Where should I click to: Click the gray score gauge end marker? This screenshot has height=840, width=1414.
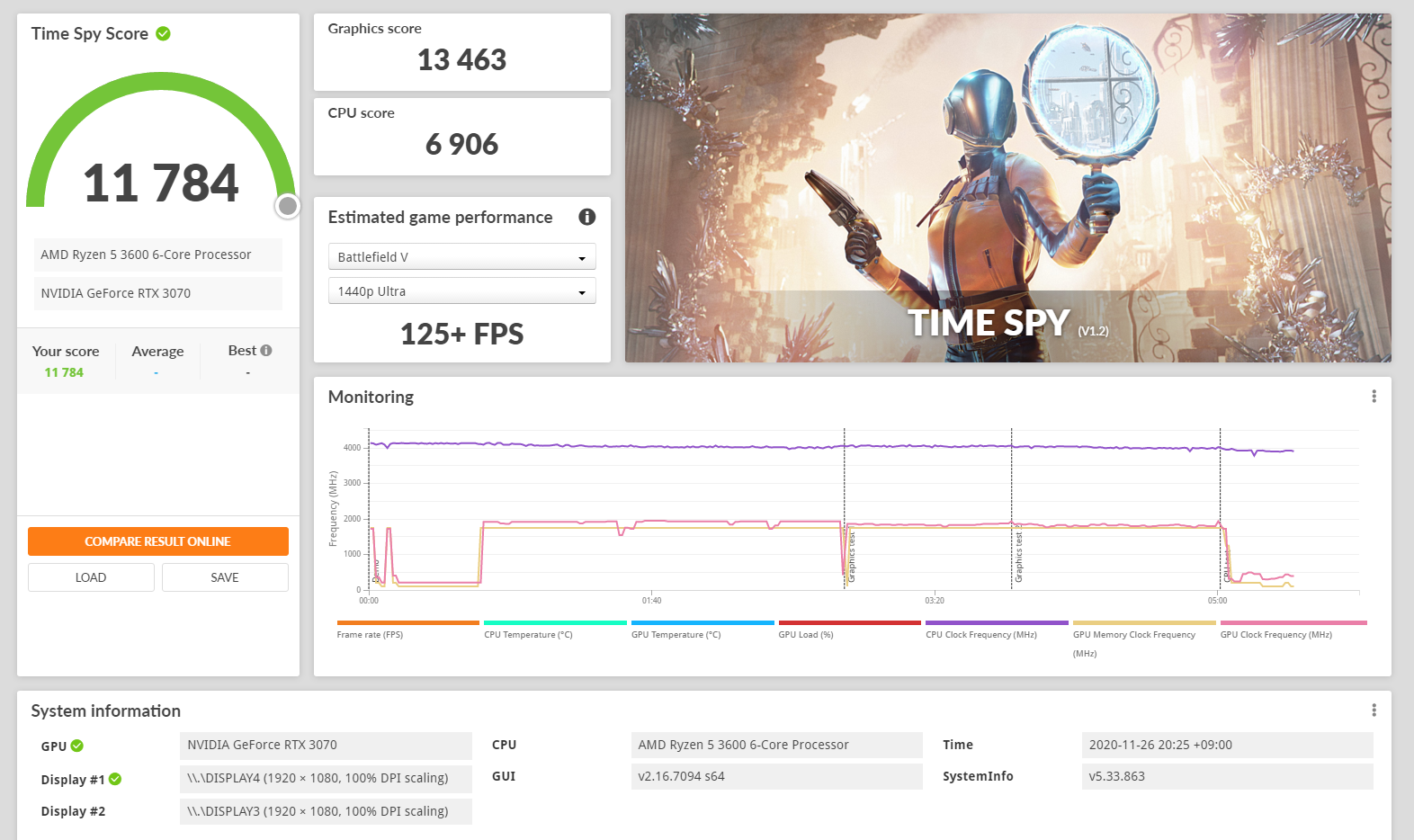point(288,206)
